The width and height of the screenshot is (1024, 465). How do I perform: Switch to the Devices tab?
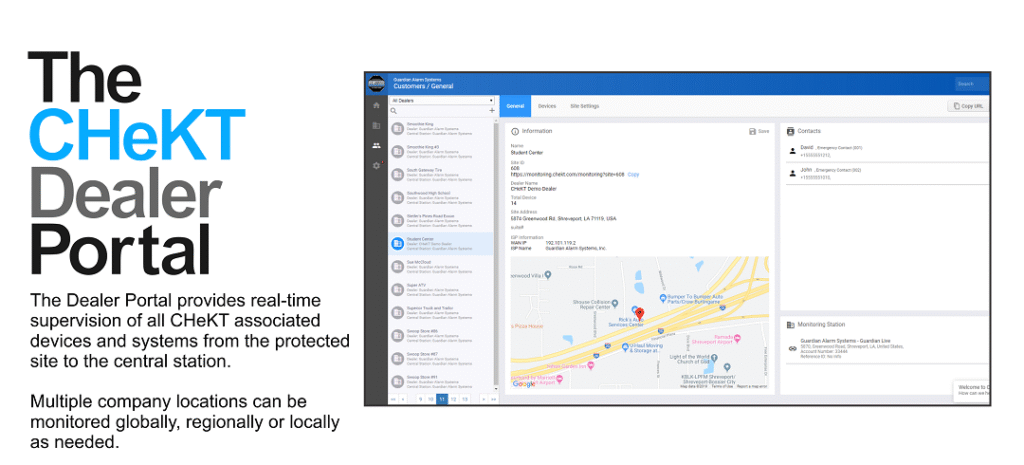coord(547,105)
